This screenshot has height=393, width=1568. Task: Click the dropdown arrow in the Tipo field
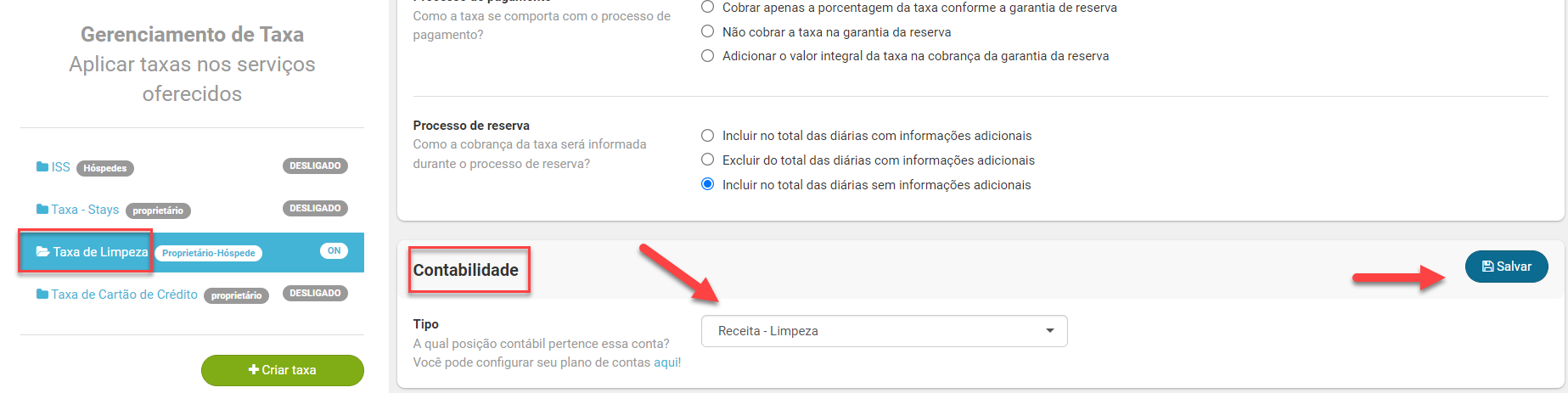(x=1050, y=331)
